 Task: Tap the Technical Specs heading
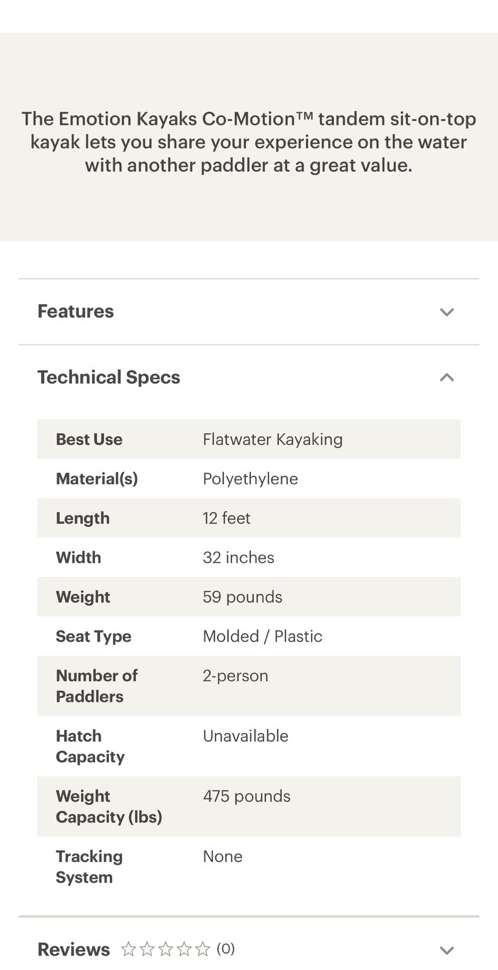[x=109, y=377]
